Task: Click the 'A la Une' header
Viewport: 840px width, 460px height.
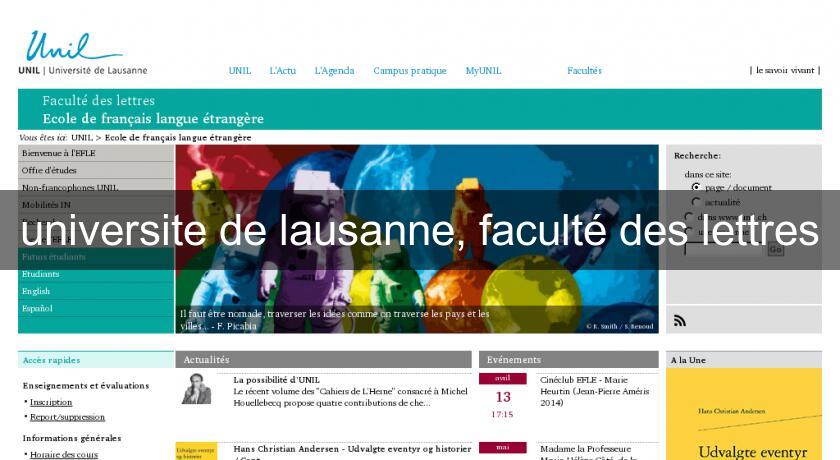Action: coord(744,360)
